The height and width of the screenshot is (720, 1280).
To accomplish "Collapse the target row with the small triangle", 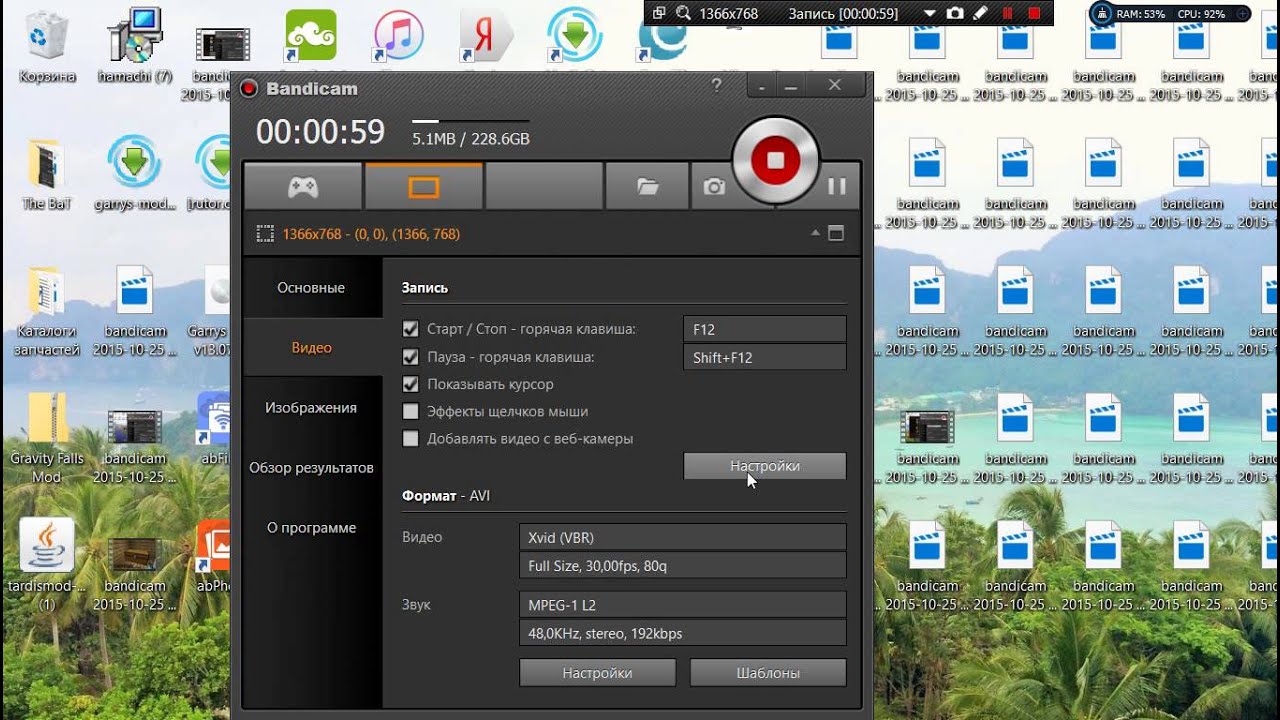I will click(x=815, y=233).
